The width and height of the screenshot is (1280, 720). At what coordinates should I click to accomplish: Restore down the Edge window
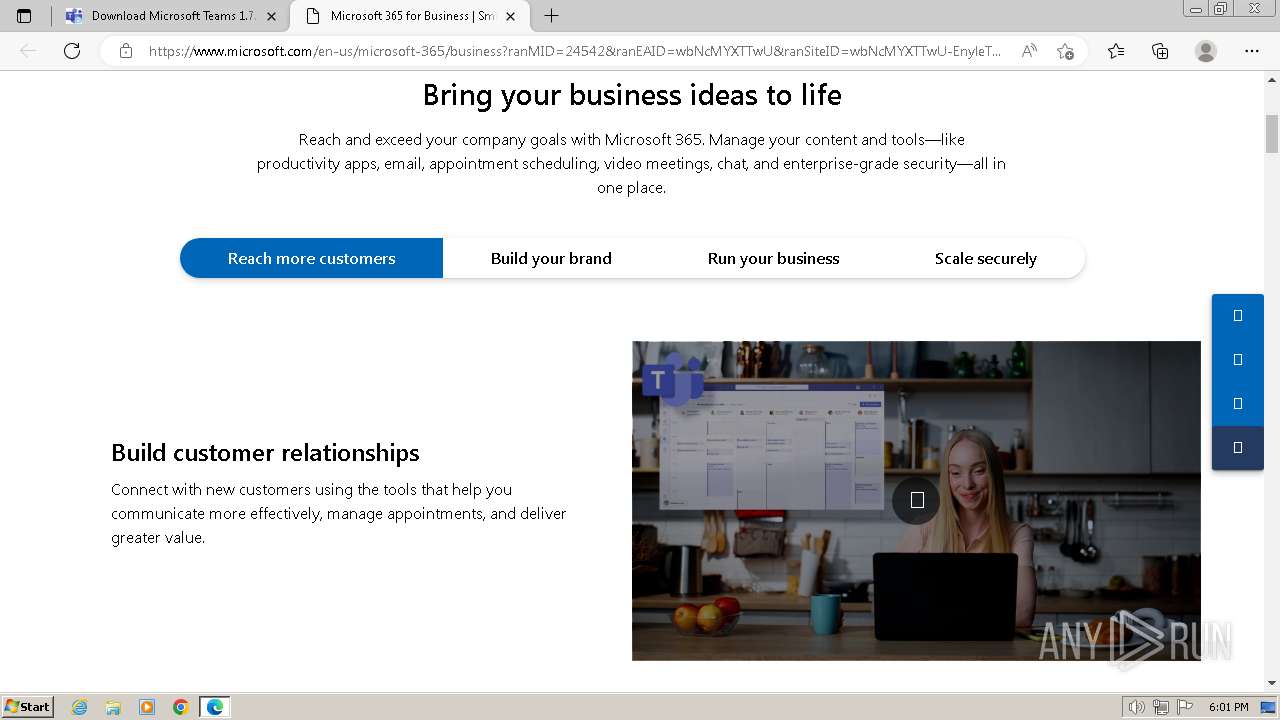pos(1221,9)
